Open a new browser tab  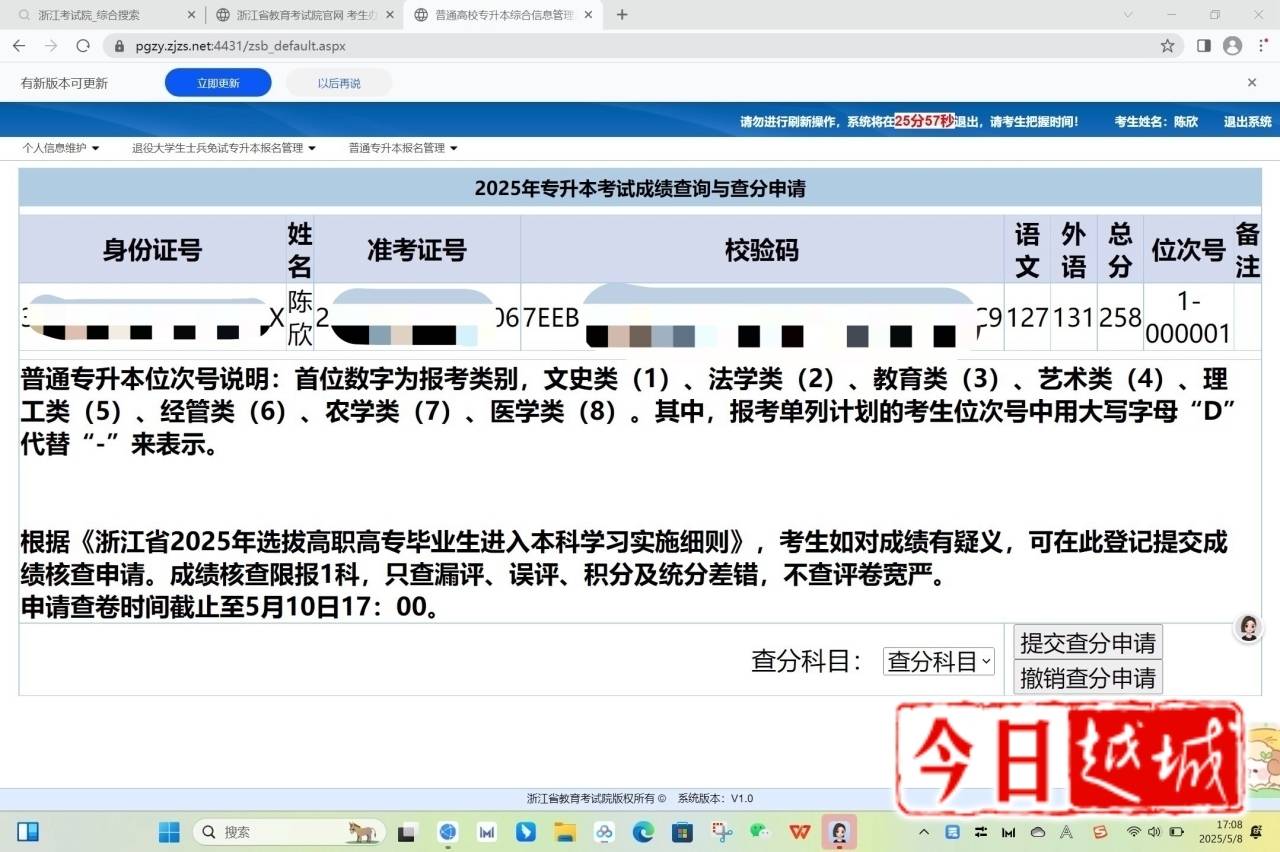pos(622,15)
